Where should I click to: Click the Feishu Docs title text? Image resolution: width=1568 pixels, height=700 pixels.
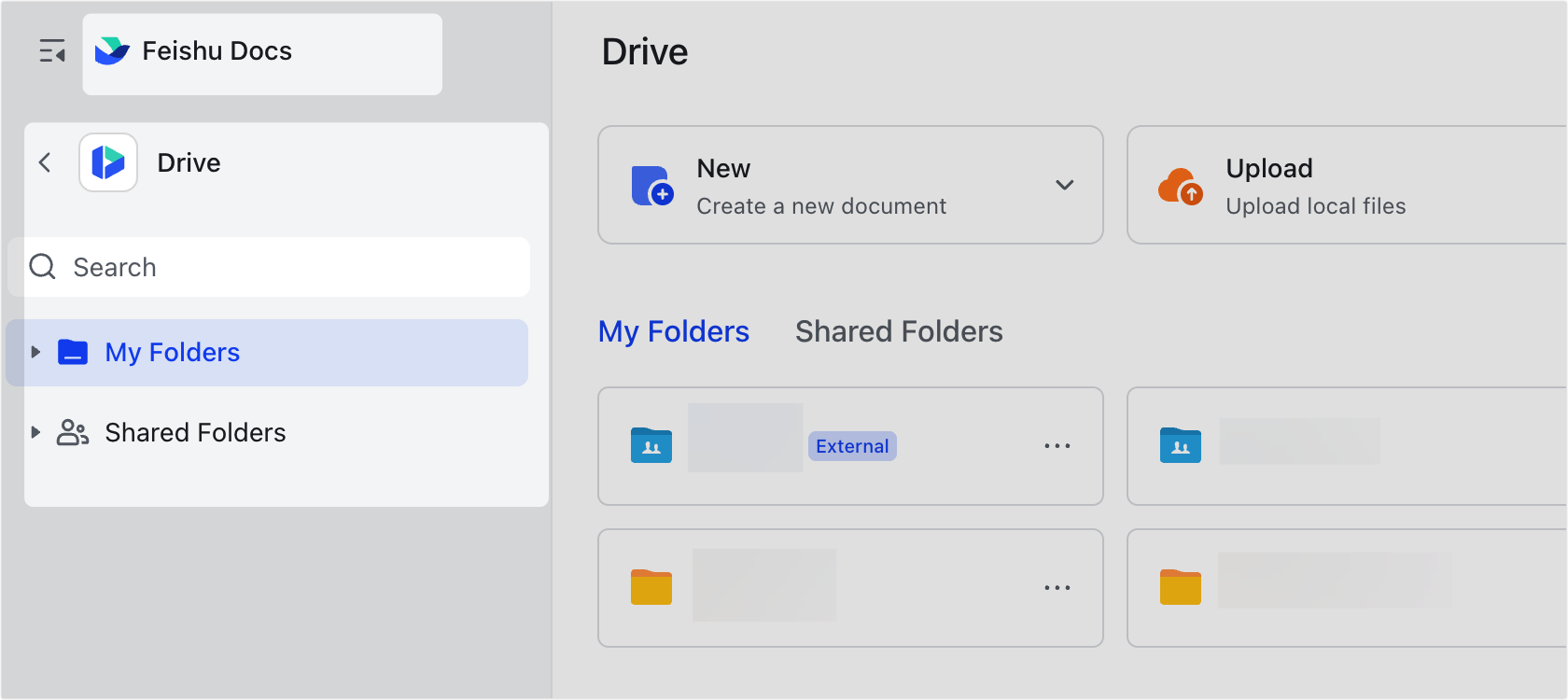tap(217, 51)
